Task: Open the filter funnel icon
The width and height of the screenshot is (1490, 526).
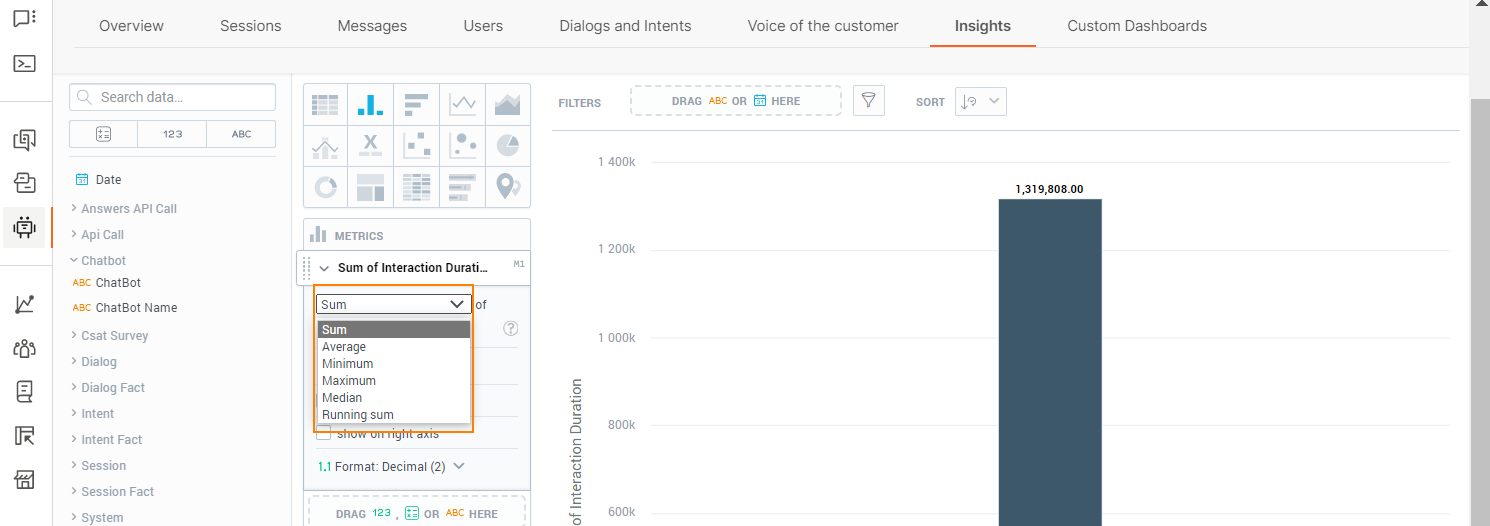Action: pos(869,101)
